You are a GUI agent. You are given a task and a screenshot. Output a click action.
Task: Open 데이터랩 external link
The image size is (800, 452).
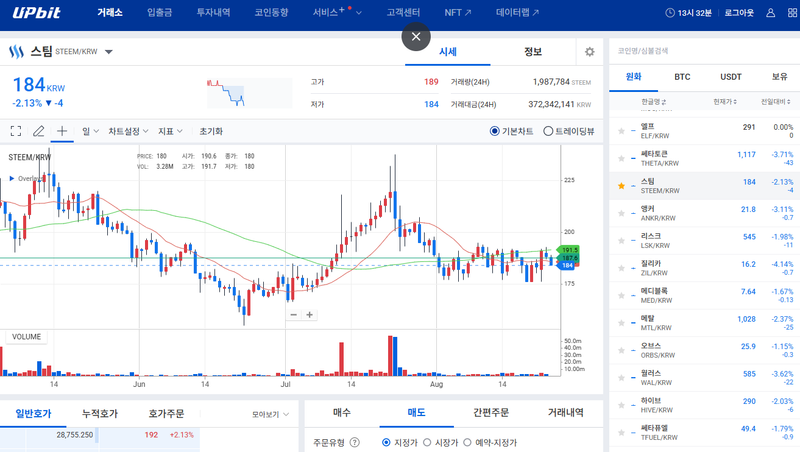(x=517, y=12)
